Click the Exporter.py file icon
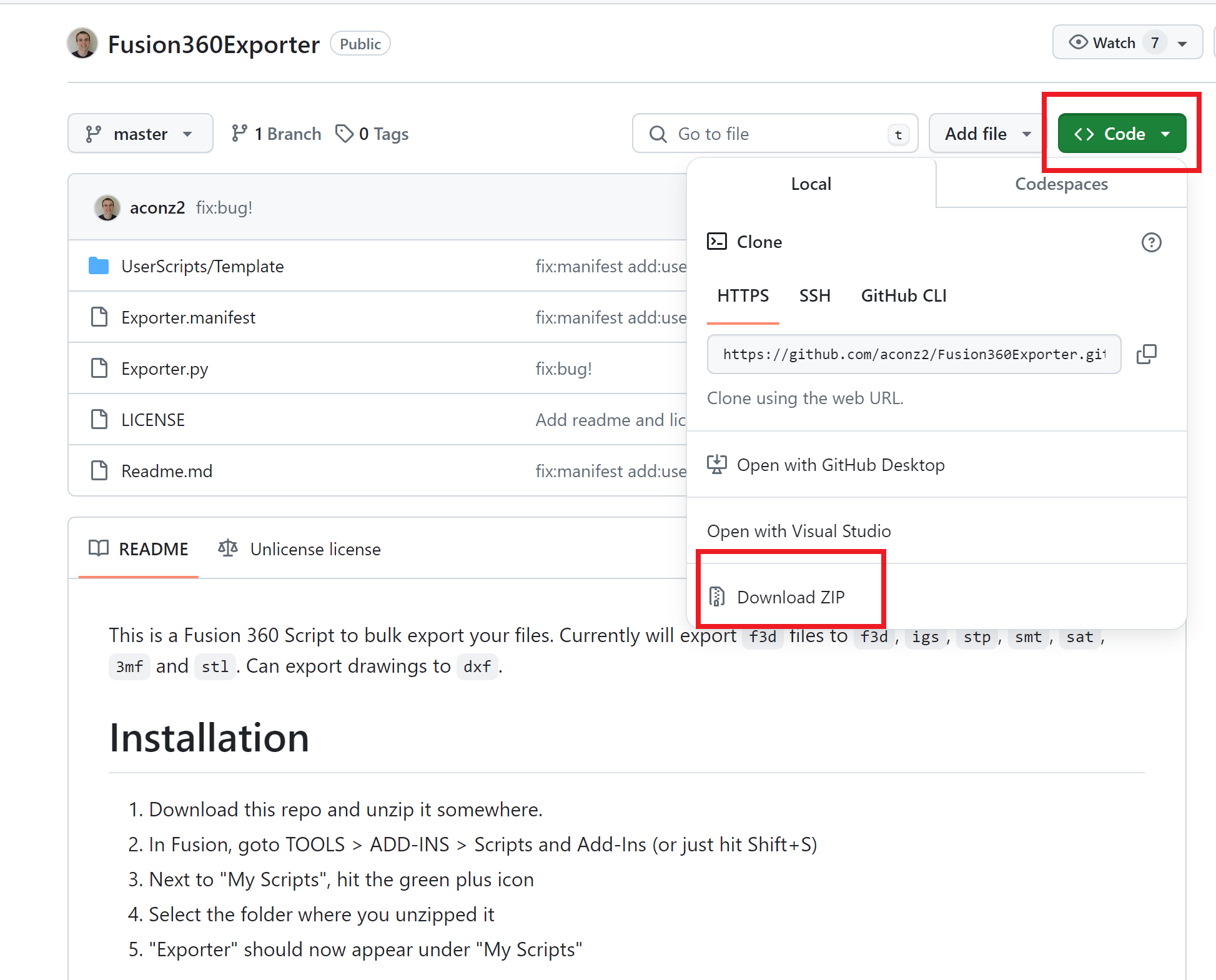Image resolution: width=1216 pixels, height=980 pixels. coord(99,369)
